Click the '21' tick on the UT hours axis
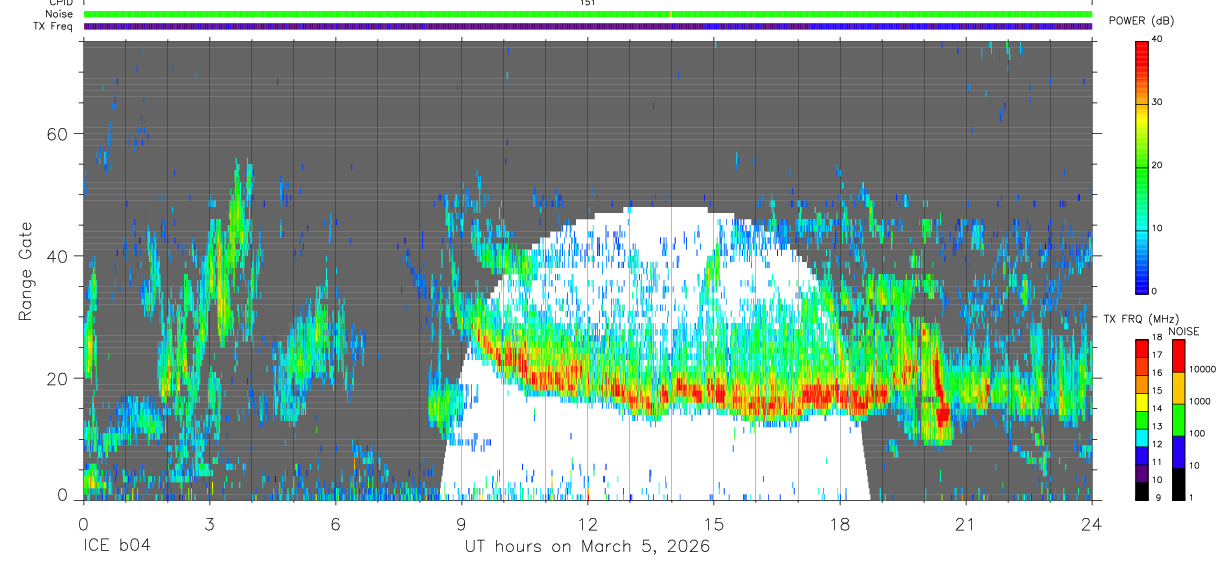The width and height of the screenshot is (1228, 567). pos(965,524)
